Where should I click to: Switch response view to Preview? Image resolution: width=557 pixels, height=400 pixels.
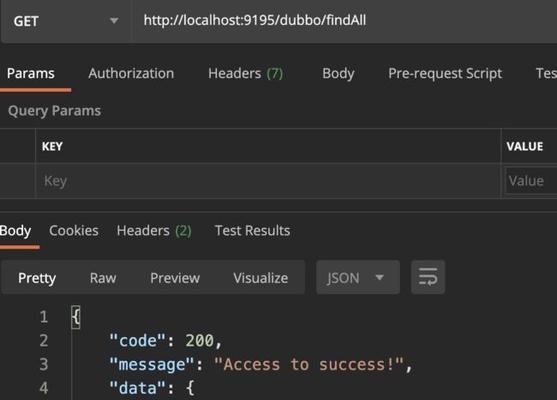click(x=175, y=278)
